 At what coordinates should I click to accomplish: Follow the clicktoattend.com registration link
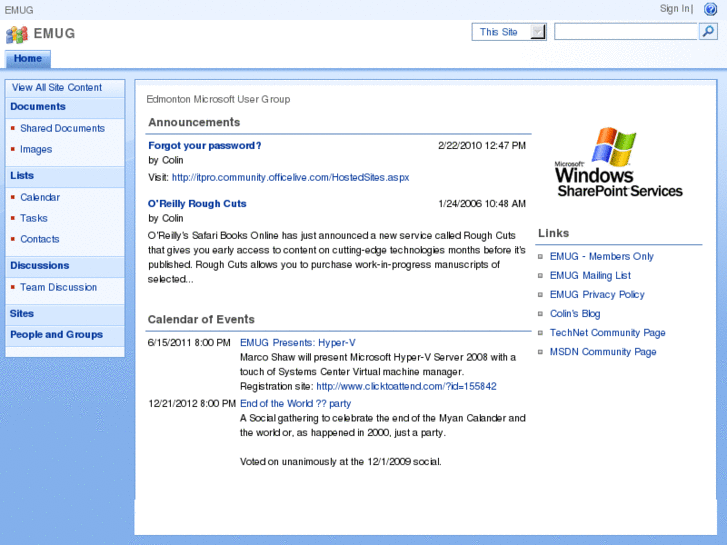(x=406, y=386)
